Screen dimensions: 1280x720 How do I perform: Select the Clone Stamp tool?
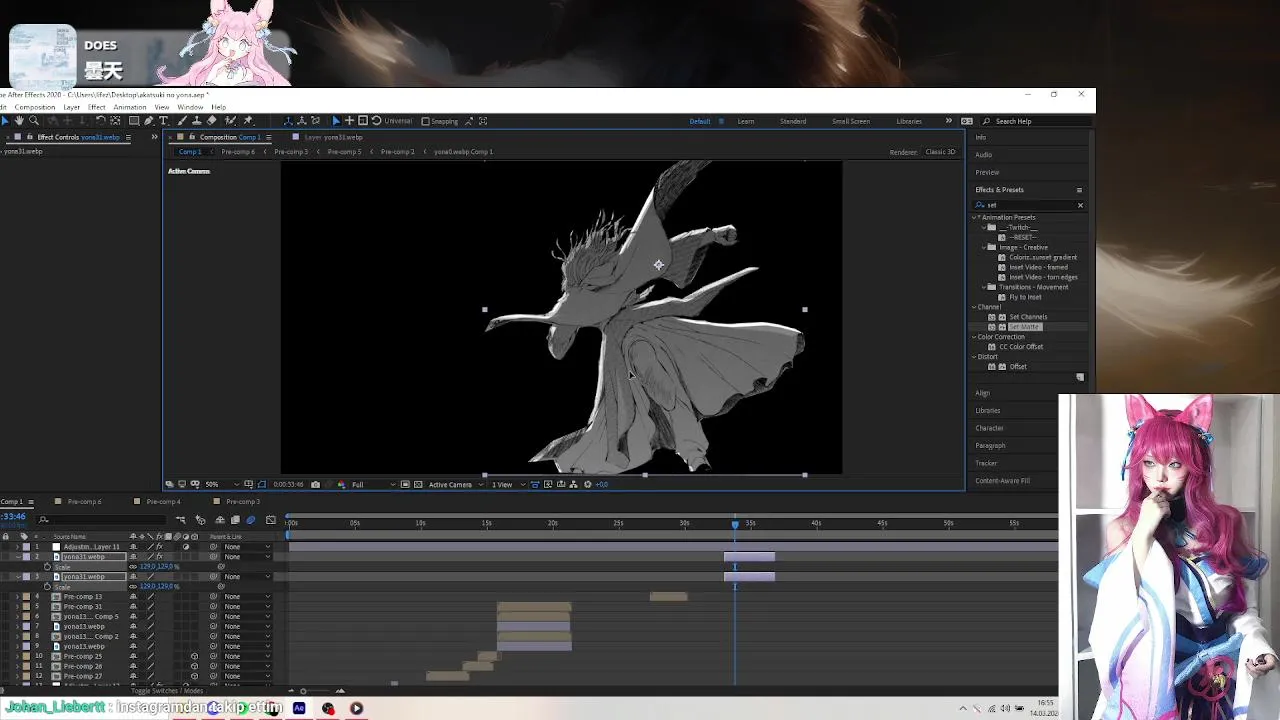[197, 121]
